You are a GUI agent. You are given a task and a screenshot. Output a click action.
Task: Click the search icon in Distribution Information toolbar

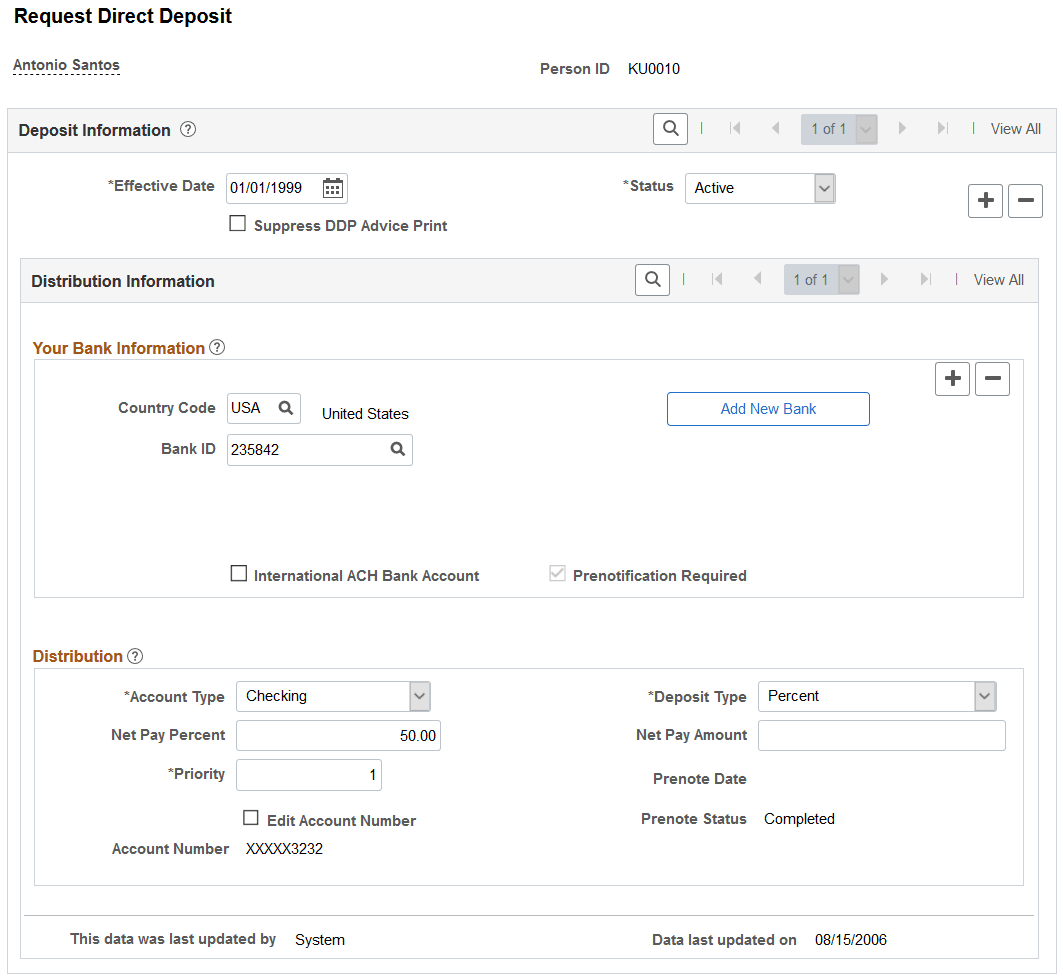[652, 279]
